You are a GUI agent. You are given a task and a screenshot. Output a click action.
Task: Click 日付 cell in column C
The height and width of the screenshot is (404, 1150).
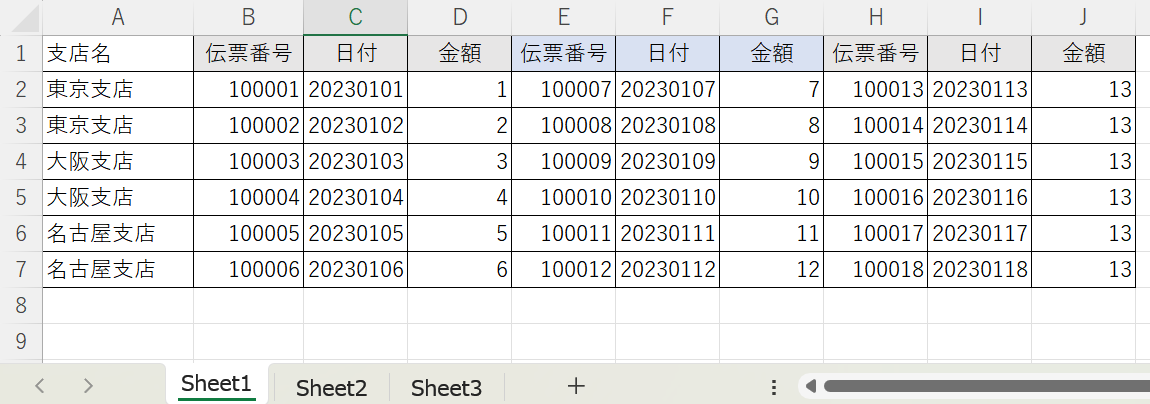(356, 54)
